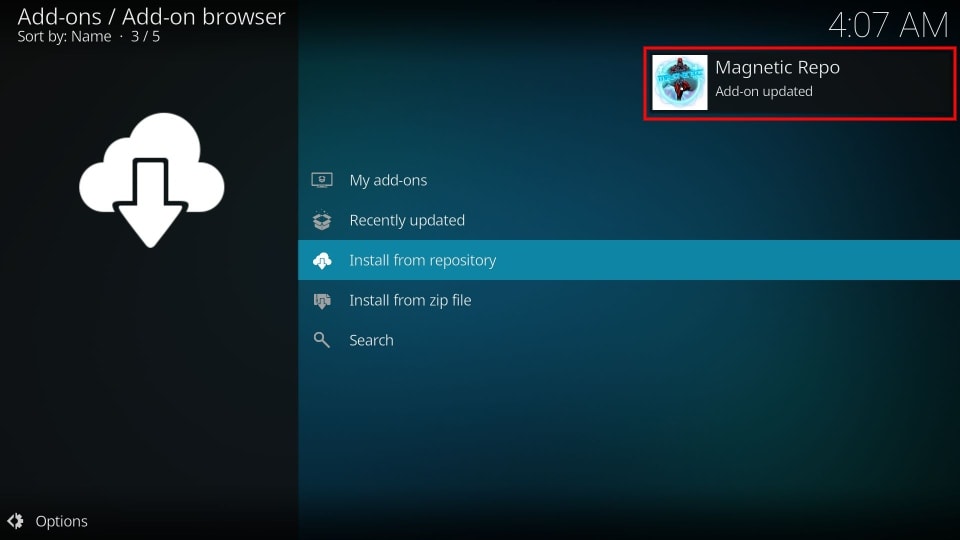
Task: Click the Magnetic Repo notification thumbnail
Action: pos(680,82)
